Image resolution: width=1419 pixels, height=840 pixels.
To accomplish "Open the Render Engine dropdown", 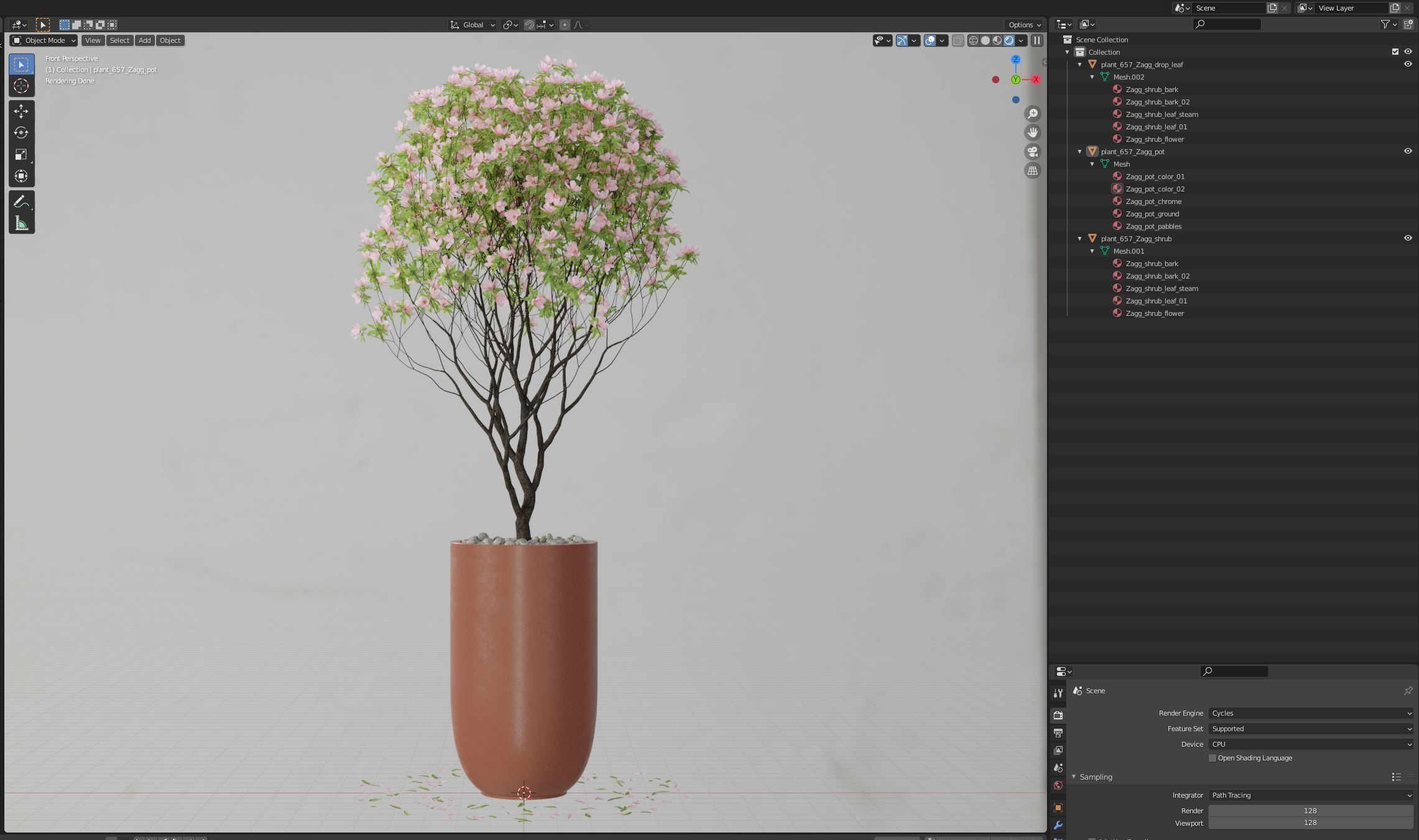I will (x=1311, y=714).
